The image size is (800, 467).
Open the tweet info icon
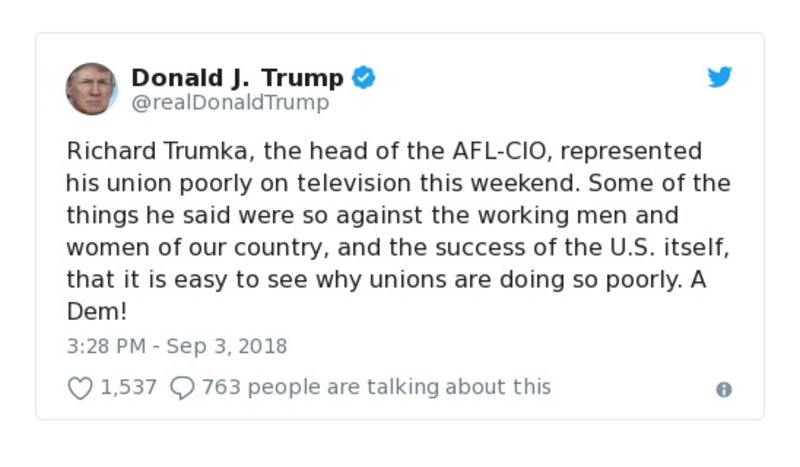click(x=724, y=390)
